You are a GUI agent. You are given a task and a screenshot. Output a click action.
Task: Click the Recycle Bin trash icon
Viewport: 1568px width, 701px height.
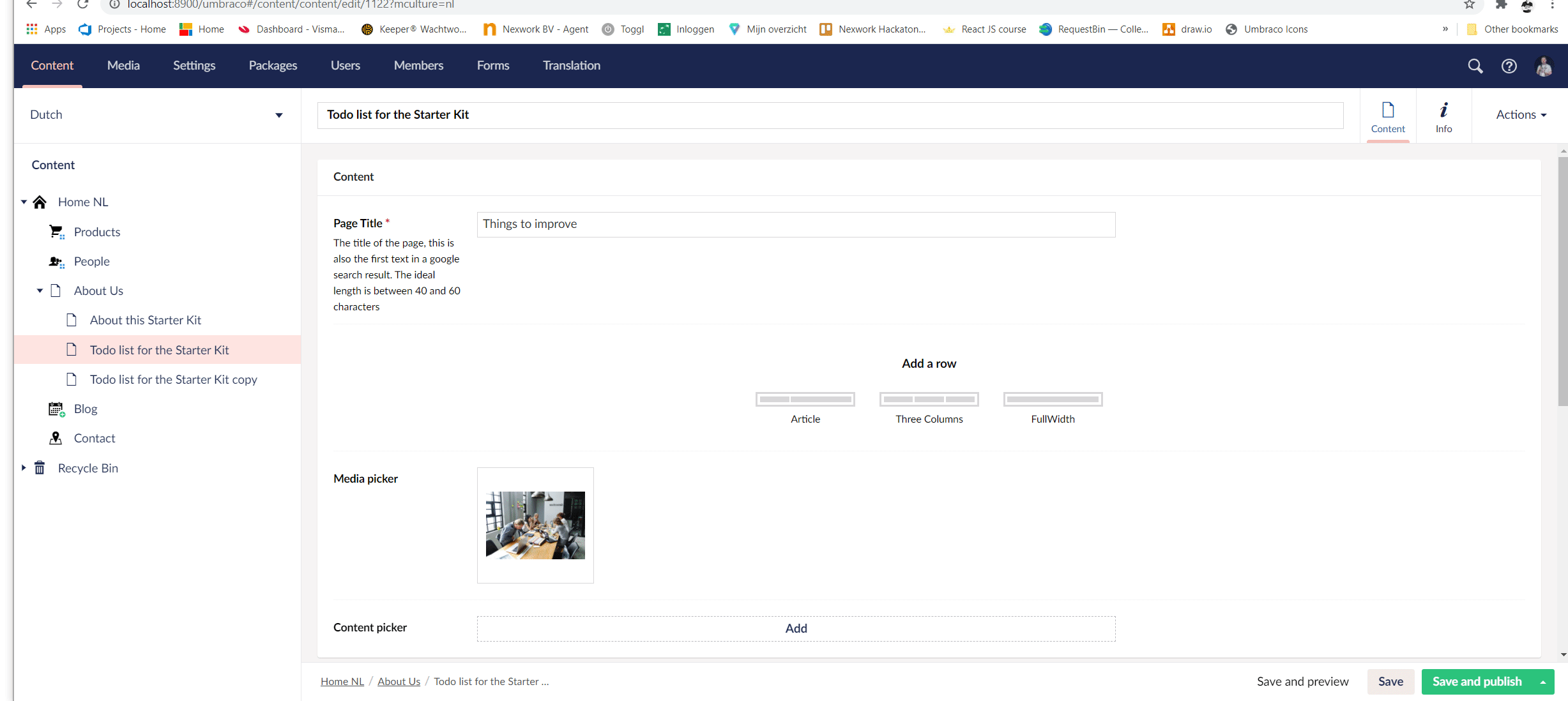coord(40,468)
